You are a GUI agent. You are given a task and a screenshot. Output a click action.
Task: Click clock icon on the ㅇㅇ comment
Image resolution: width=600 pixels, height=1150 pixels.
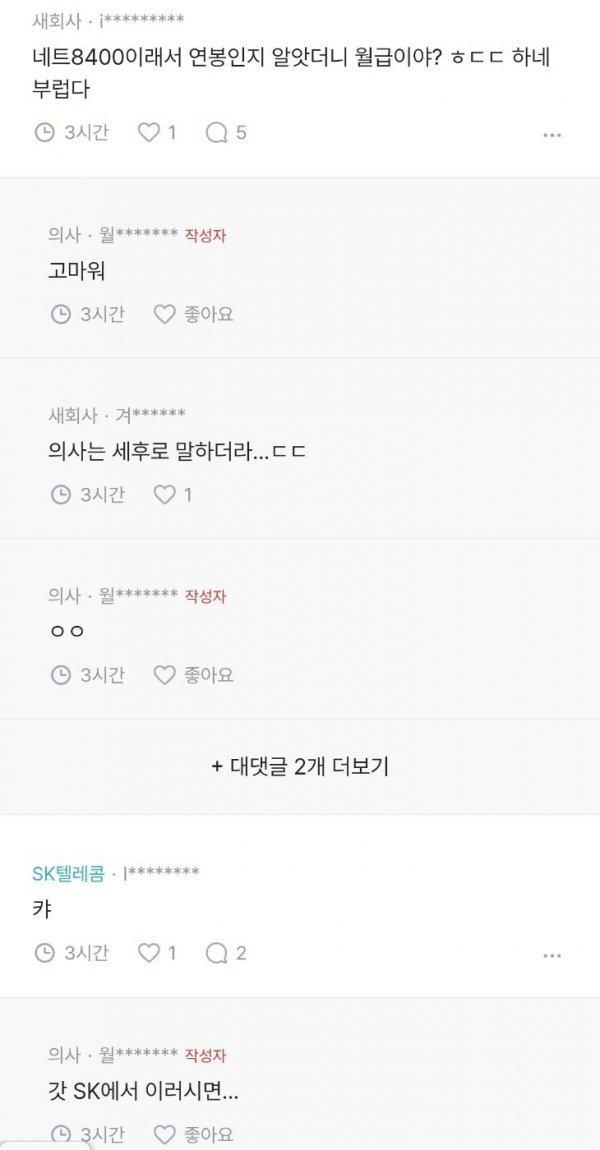(61, 674)
